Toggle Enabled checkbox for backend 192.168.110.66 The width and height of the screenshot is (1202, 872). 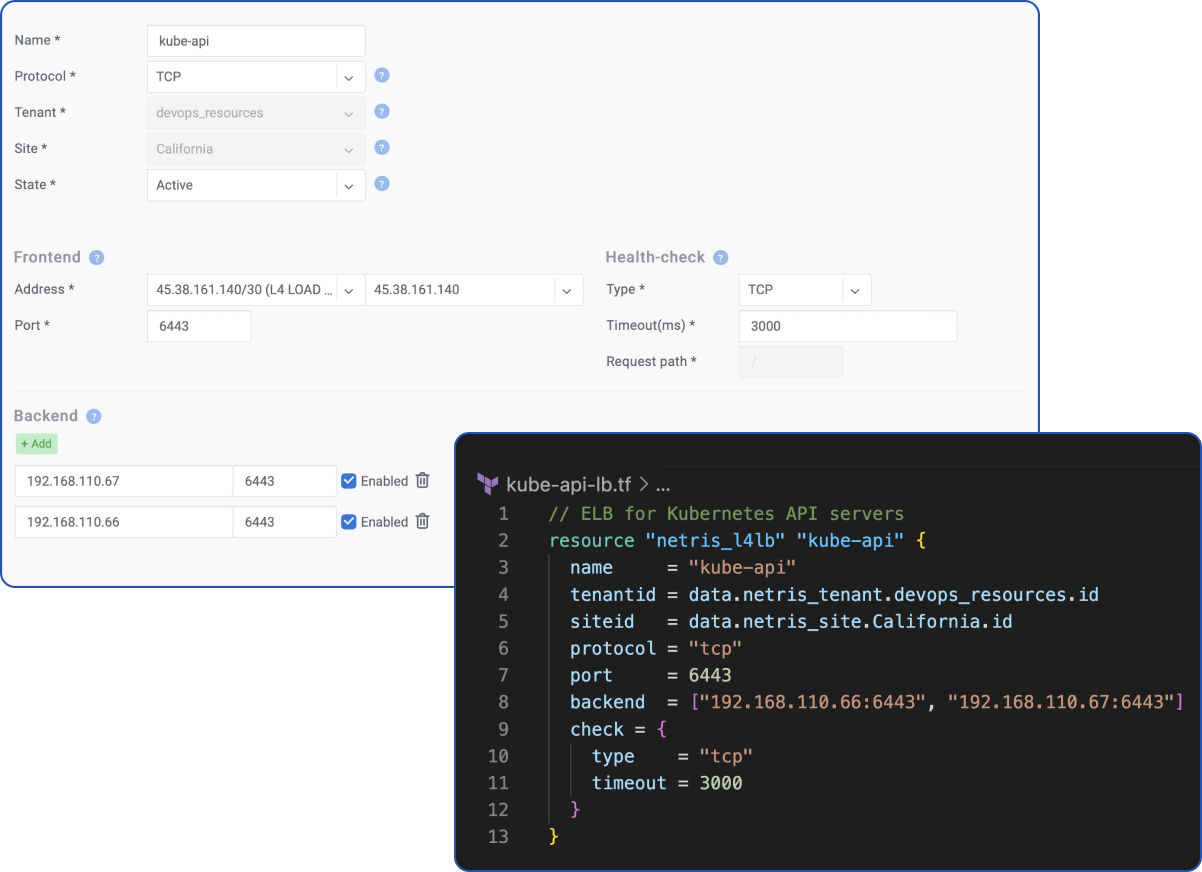click(x=348, y=522)
